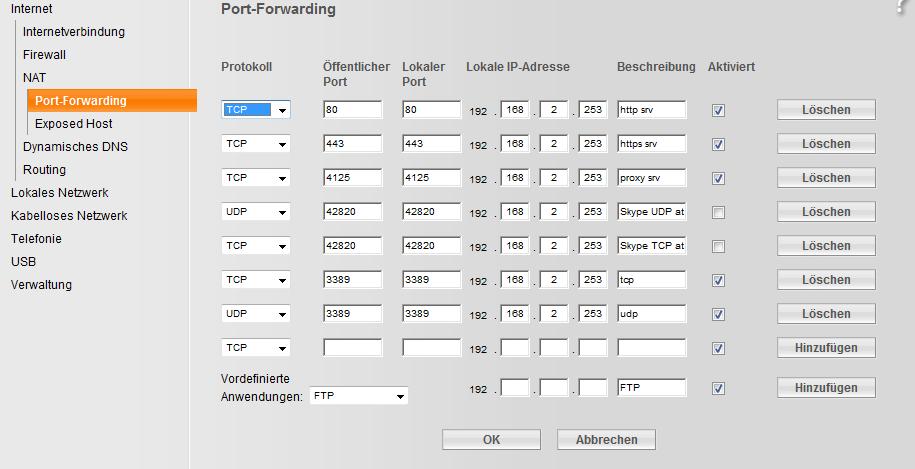Open protocol dropdown for port 80 rule
The height and width of the screenshot is (469, 915).
256,110
